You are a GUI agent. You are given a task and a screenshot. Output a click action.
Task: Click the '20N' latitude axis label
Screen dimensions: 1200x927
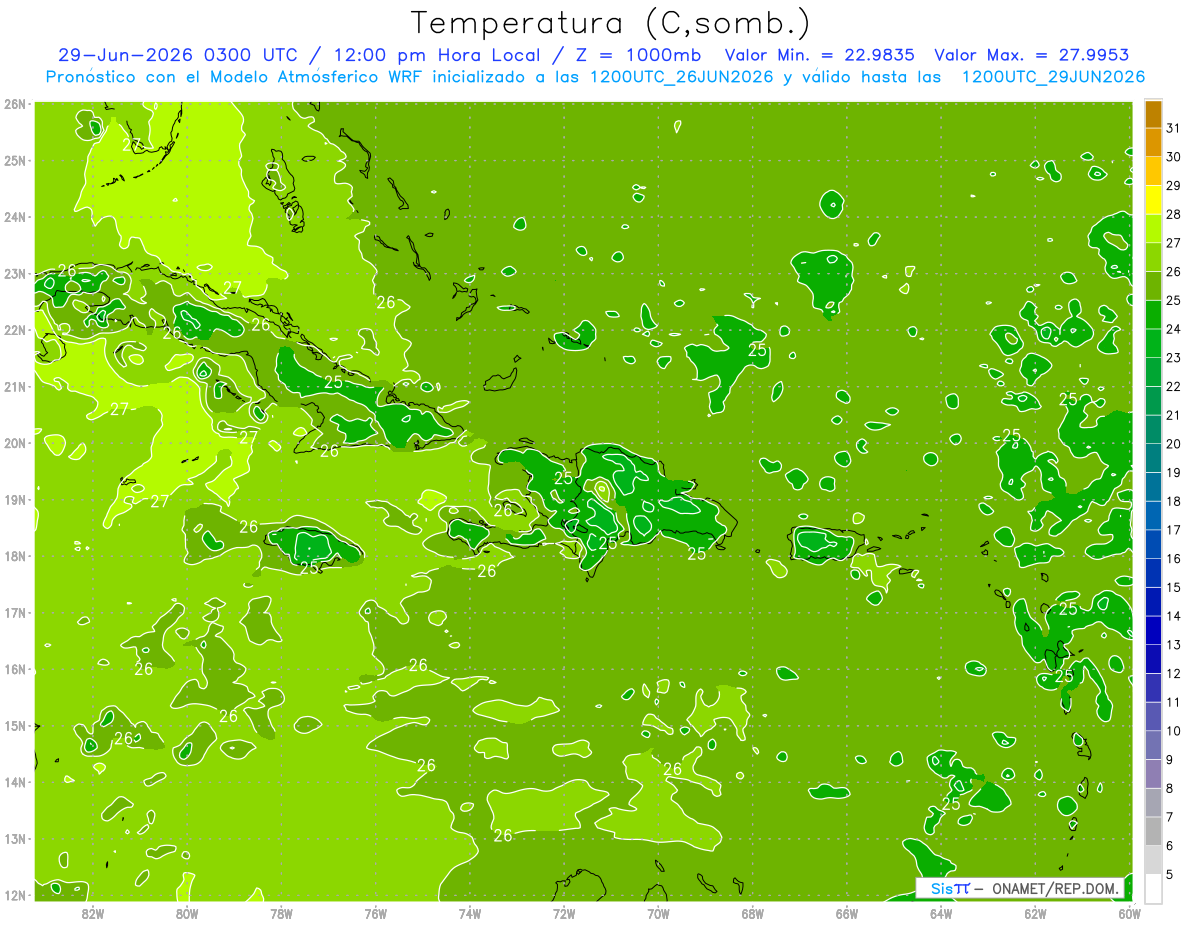pos(15,443)
